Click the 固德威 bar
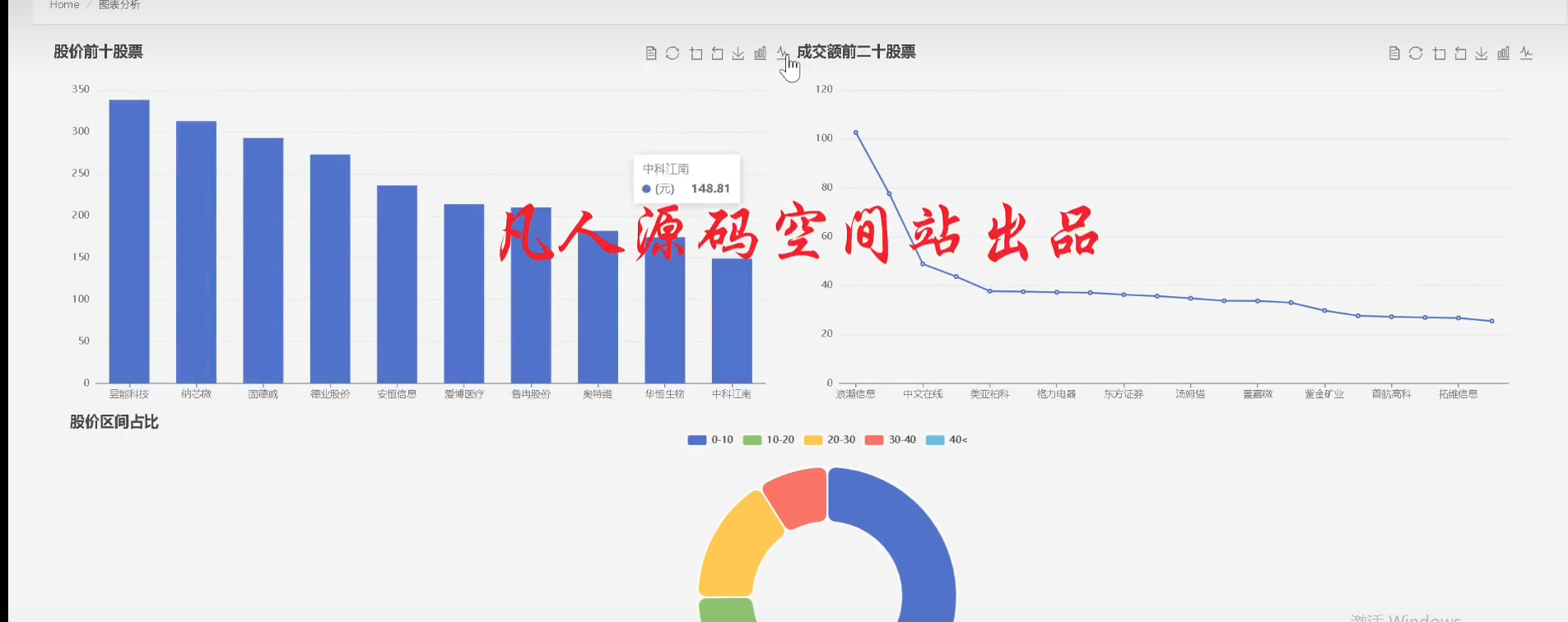1568x622 pixels. [x=263, y=260]
